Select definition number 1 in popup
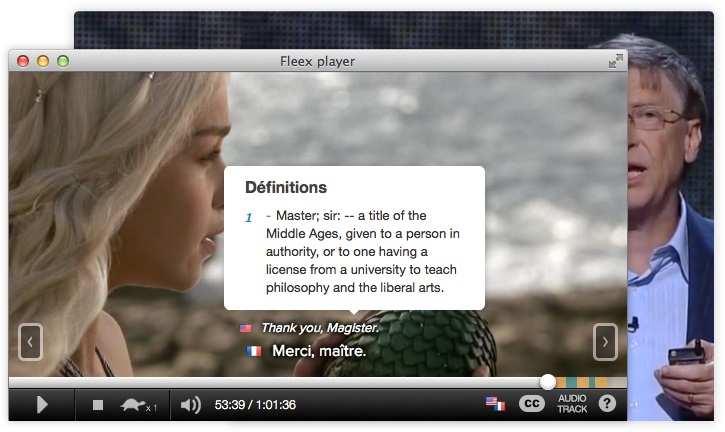This screenshot has width=725, height=432. tap(249, 217)
